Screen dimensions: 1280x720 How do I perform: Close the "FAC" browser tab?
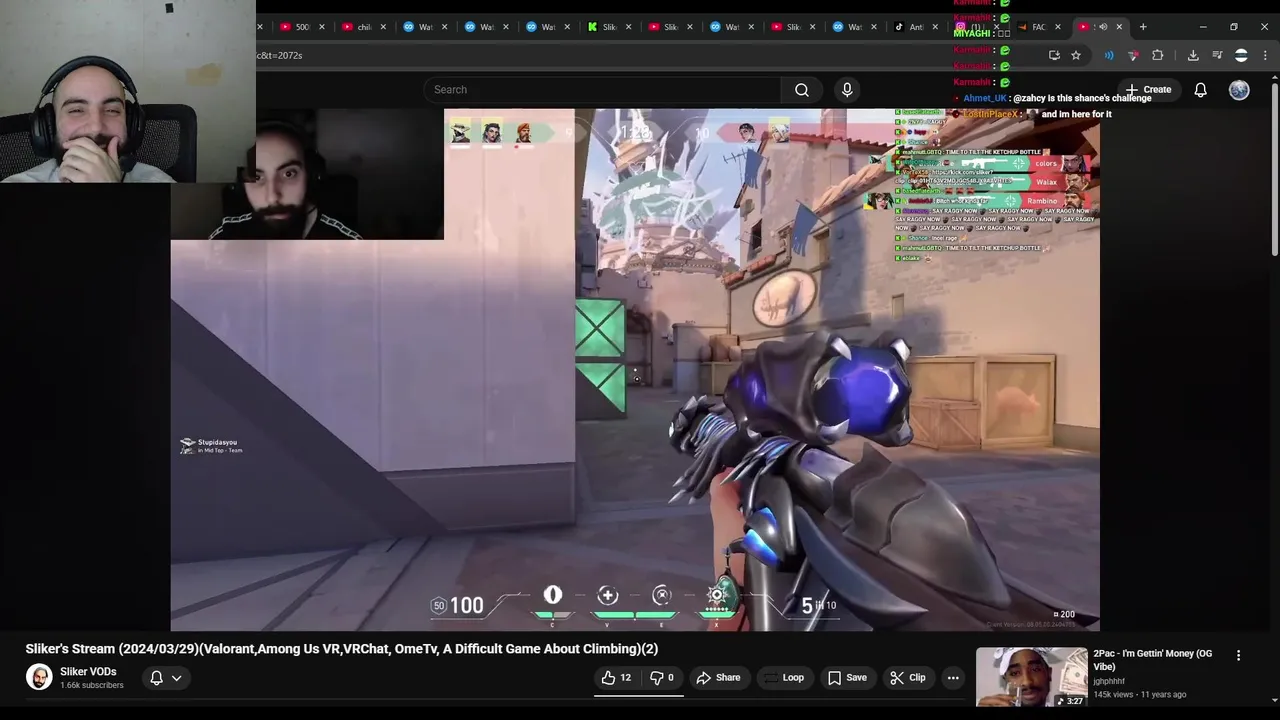point(1057,27)
